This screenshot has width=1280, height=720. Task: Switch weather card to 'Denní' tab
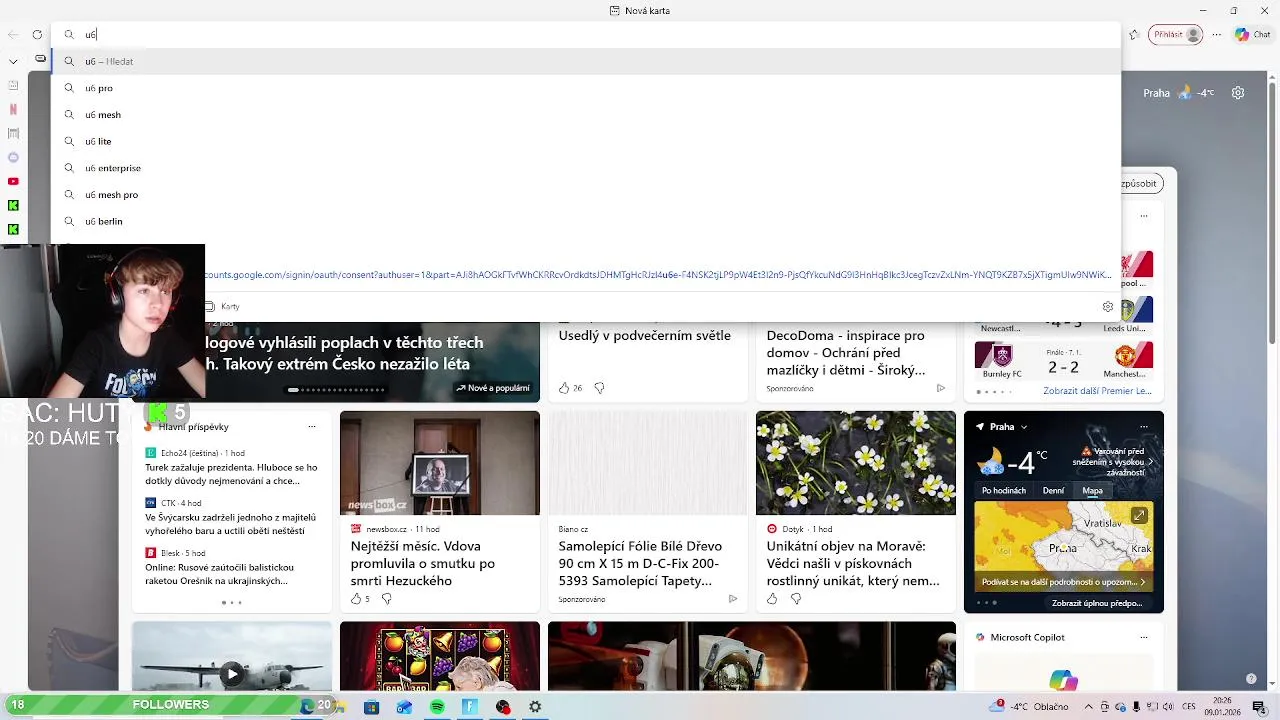(1054, 491)
